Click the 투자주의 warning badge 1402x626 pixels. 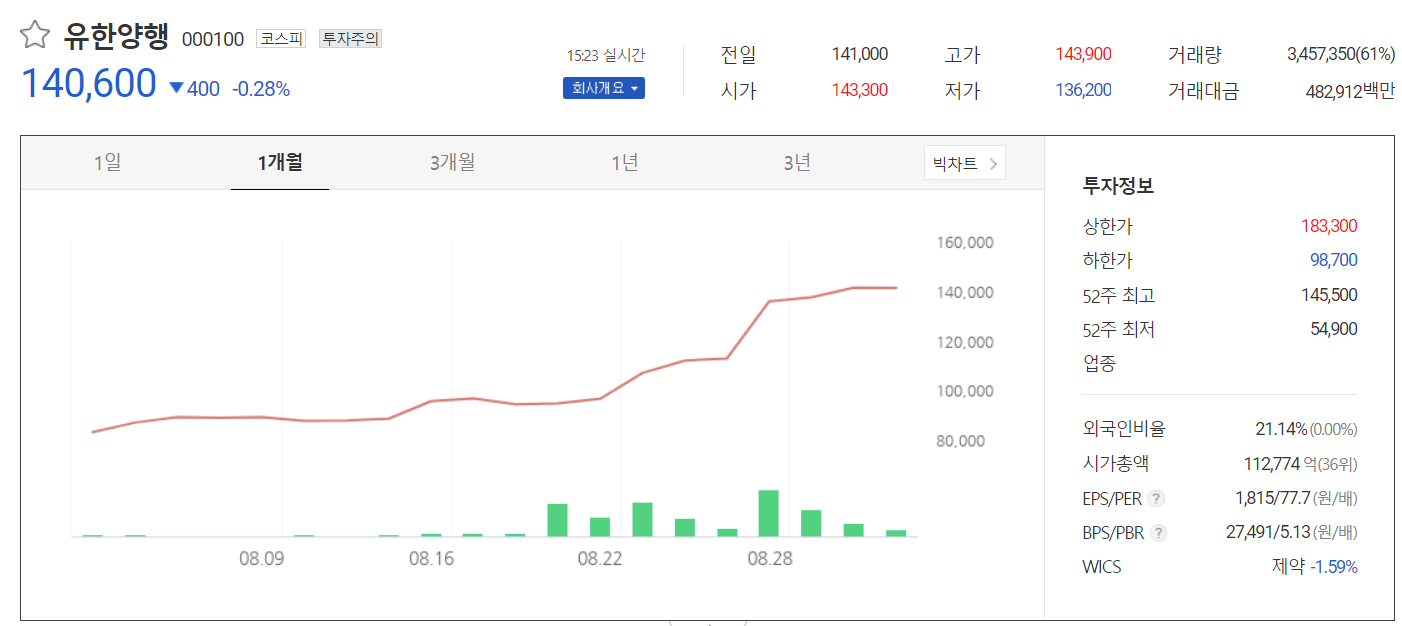[350, 39]
